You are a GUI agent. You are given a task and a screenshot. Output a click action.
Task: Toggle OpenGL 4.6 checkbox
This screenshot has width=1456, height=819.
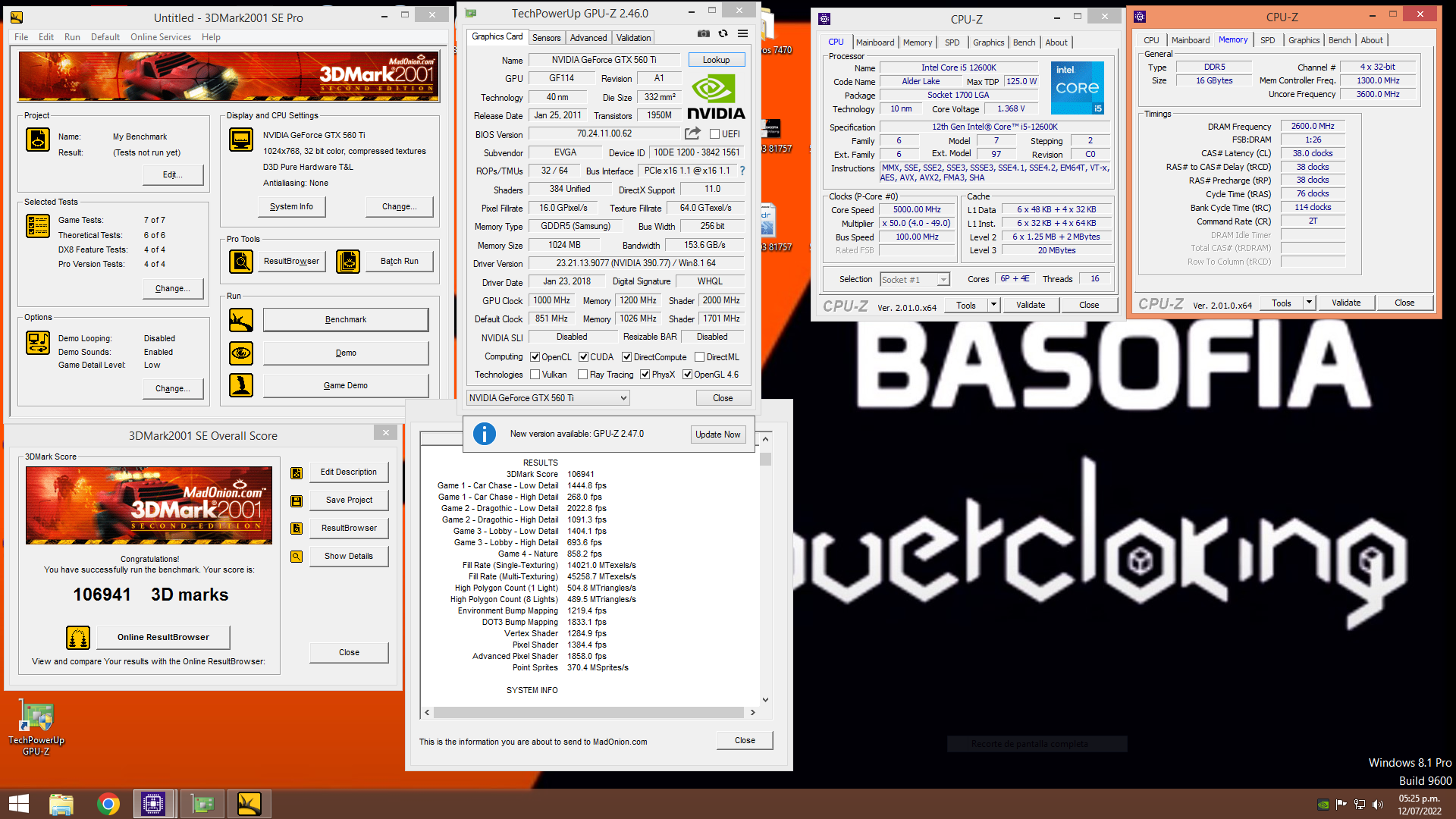point(687,375)
